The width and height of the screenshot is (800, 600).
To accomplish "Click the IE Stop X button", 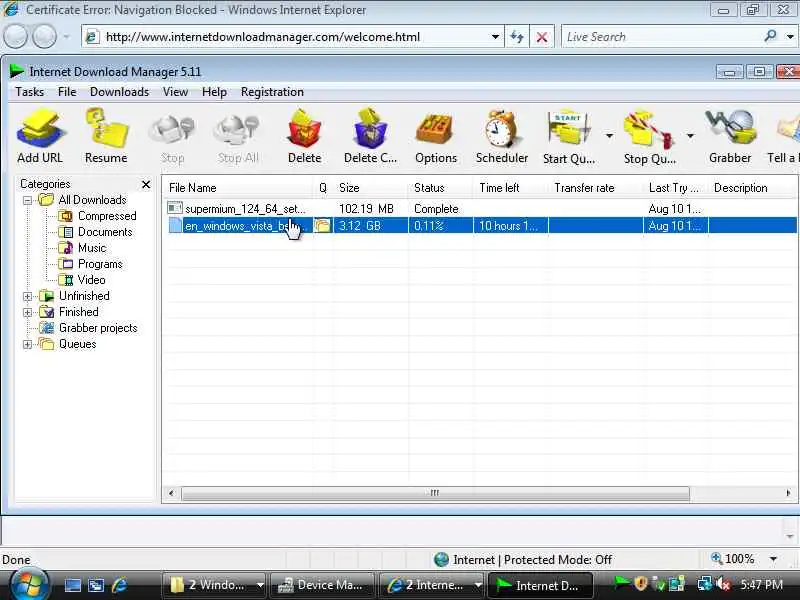I will tap(542, 37).
